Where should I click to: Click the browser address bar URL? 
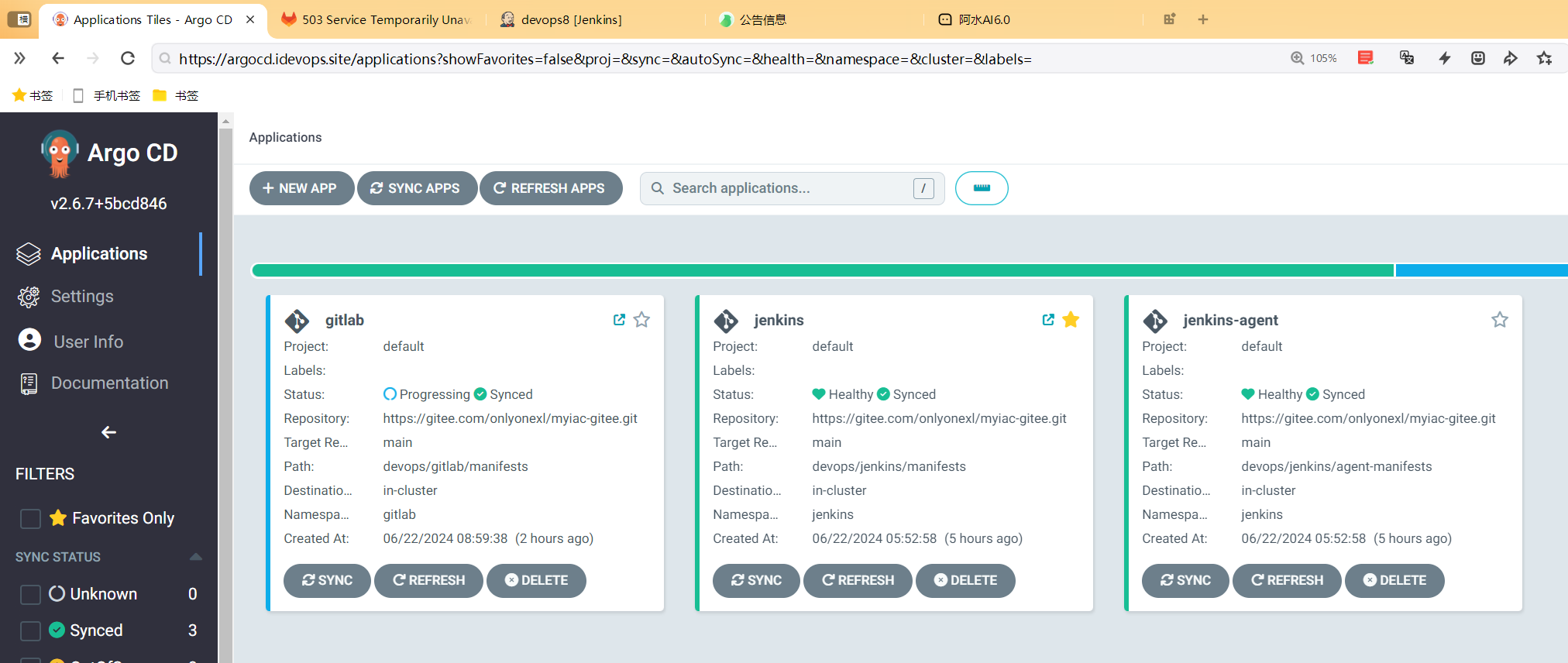pos(604,59)
